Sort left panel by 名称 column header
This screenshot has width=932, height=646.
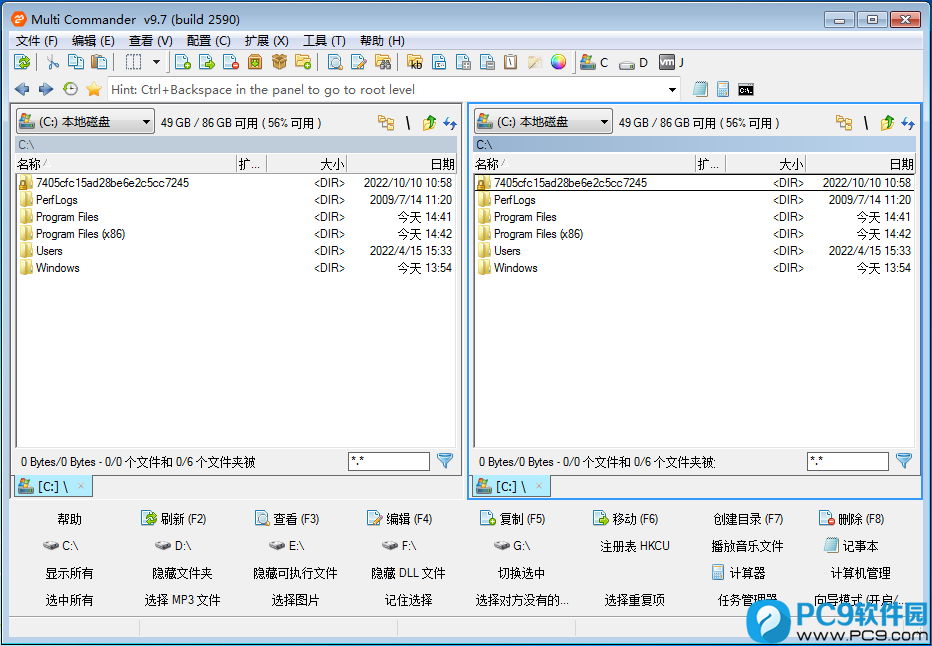[x=125, y=164]
